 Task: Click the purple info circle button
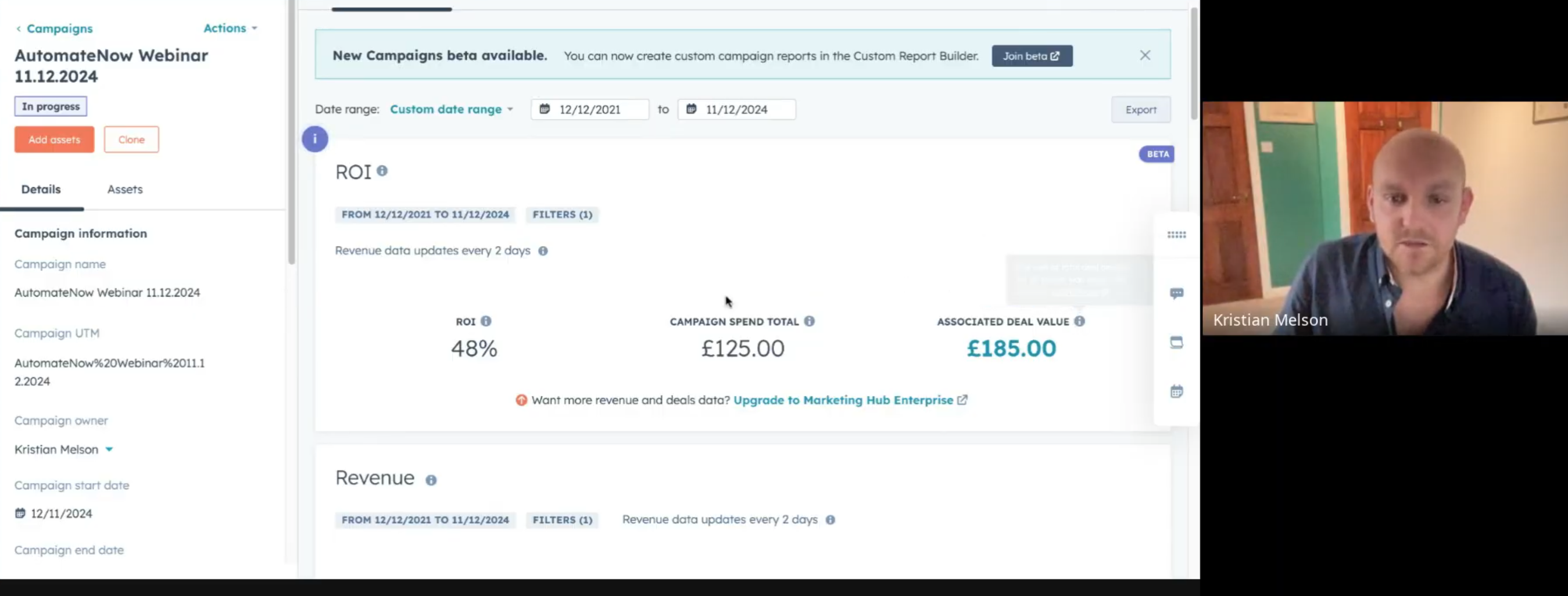[x=314, y=139]
